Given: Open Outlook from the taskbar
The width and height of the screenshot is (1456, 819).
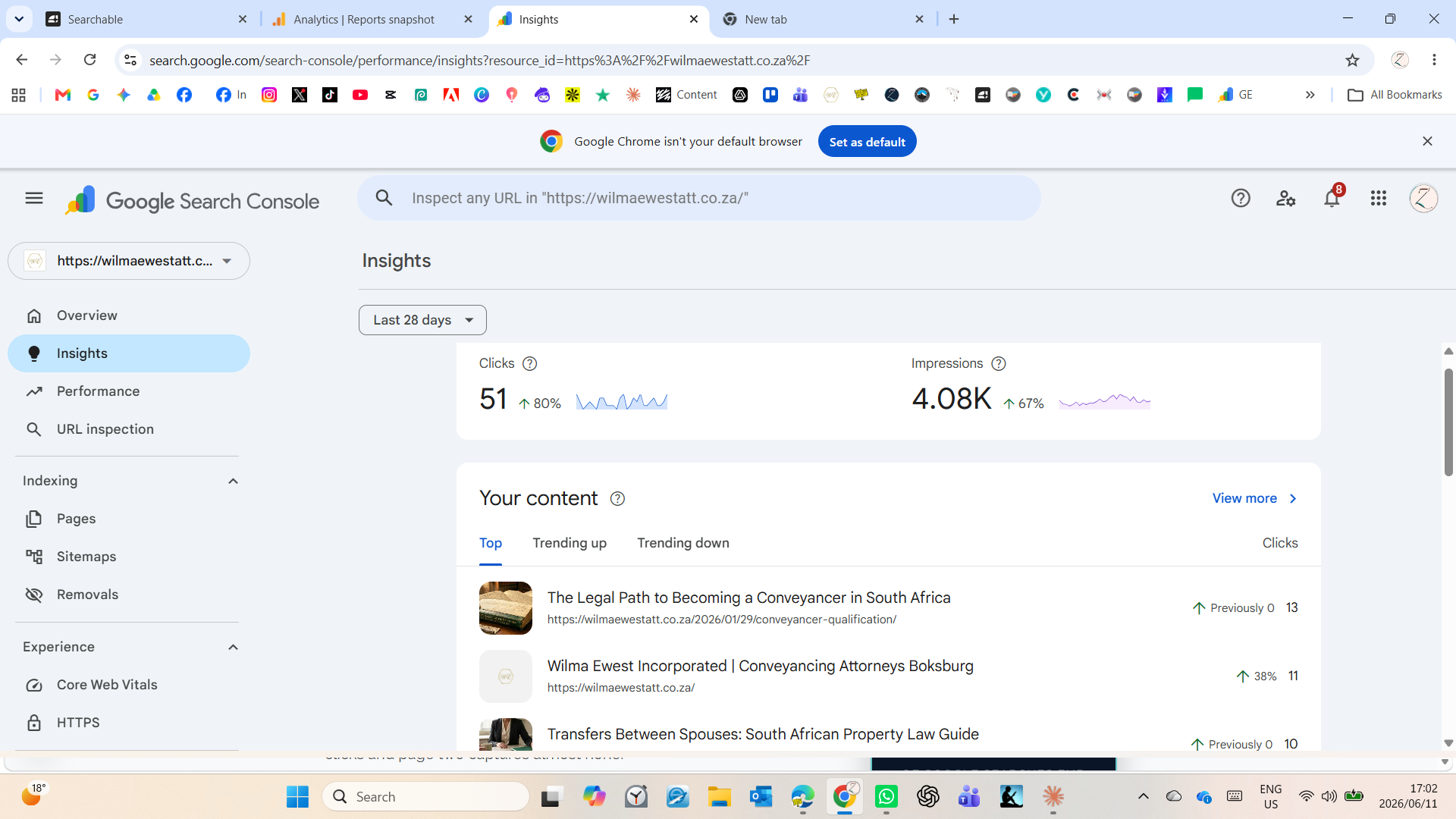Looking at the screenshot, I should (x=761, y=796).
